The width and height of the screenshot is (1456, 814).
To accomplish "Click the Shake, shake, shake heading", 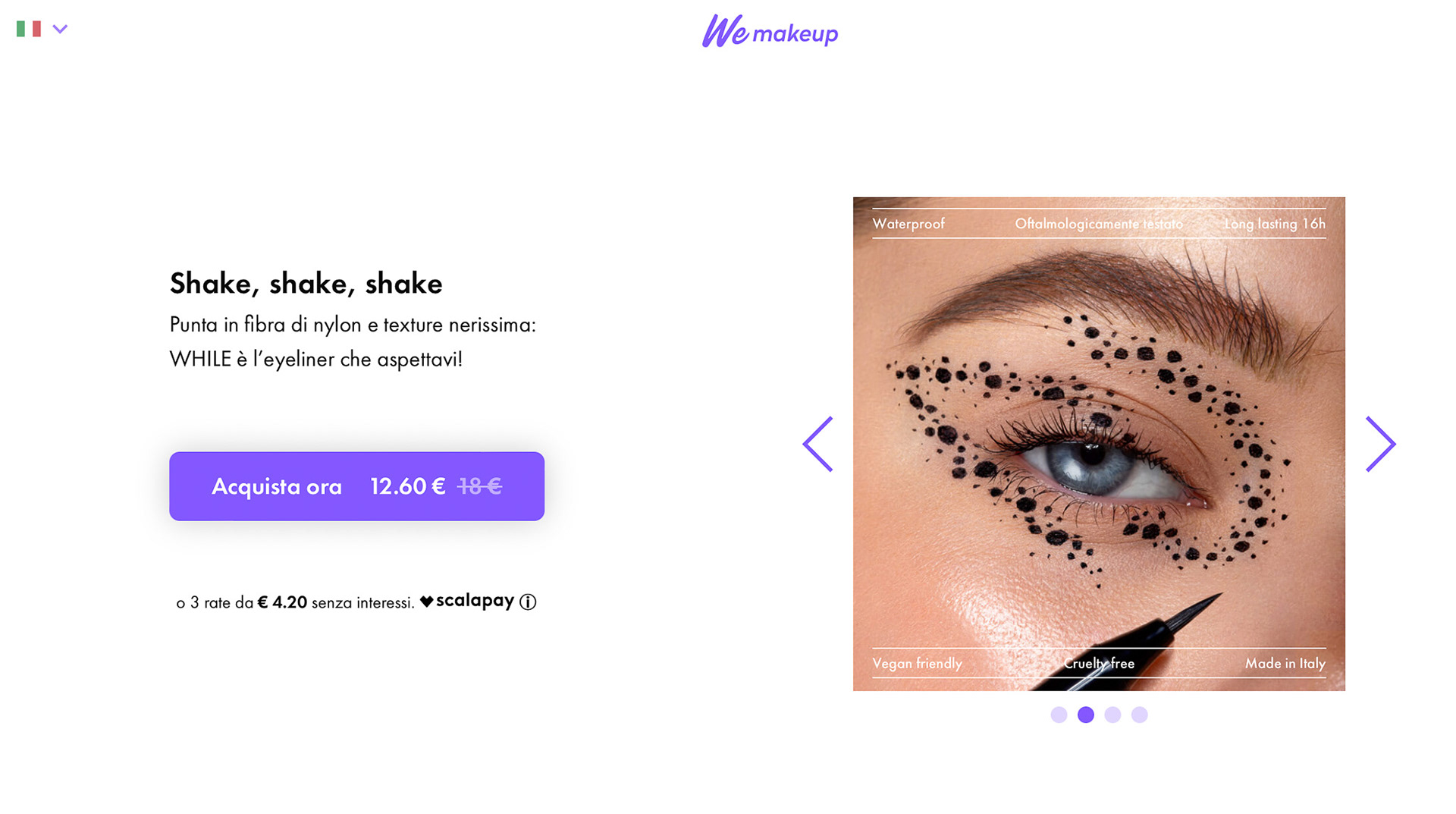I will [x=306, y=283].
